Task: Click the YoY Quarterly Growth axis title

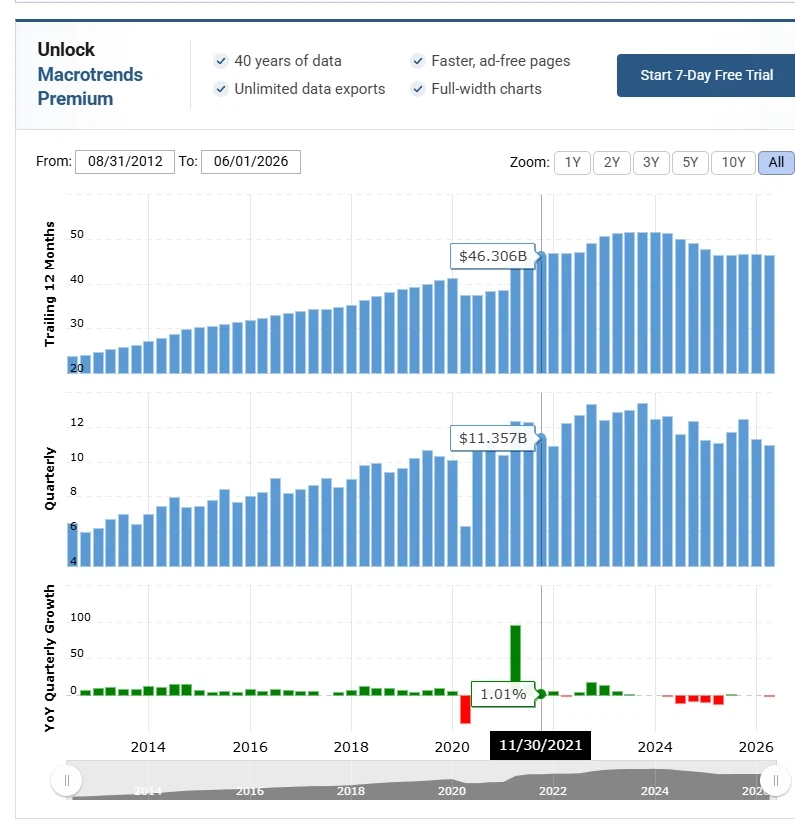Action: (49, 658)
